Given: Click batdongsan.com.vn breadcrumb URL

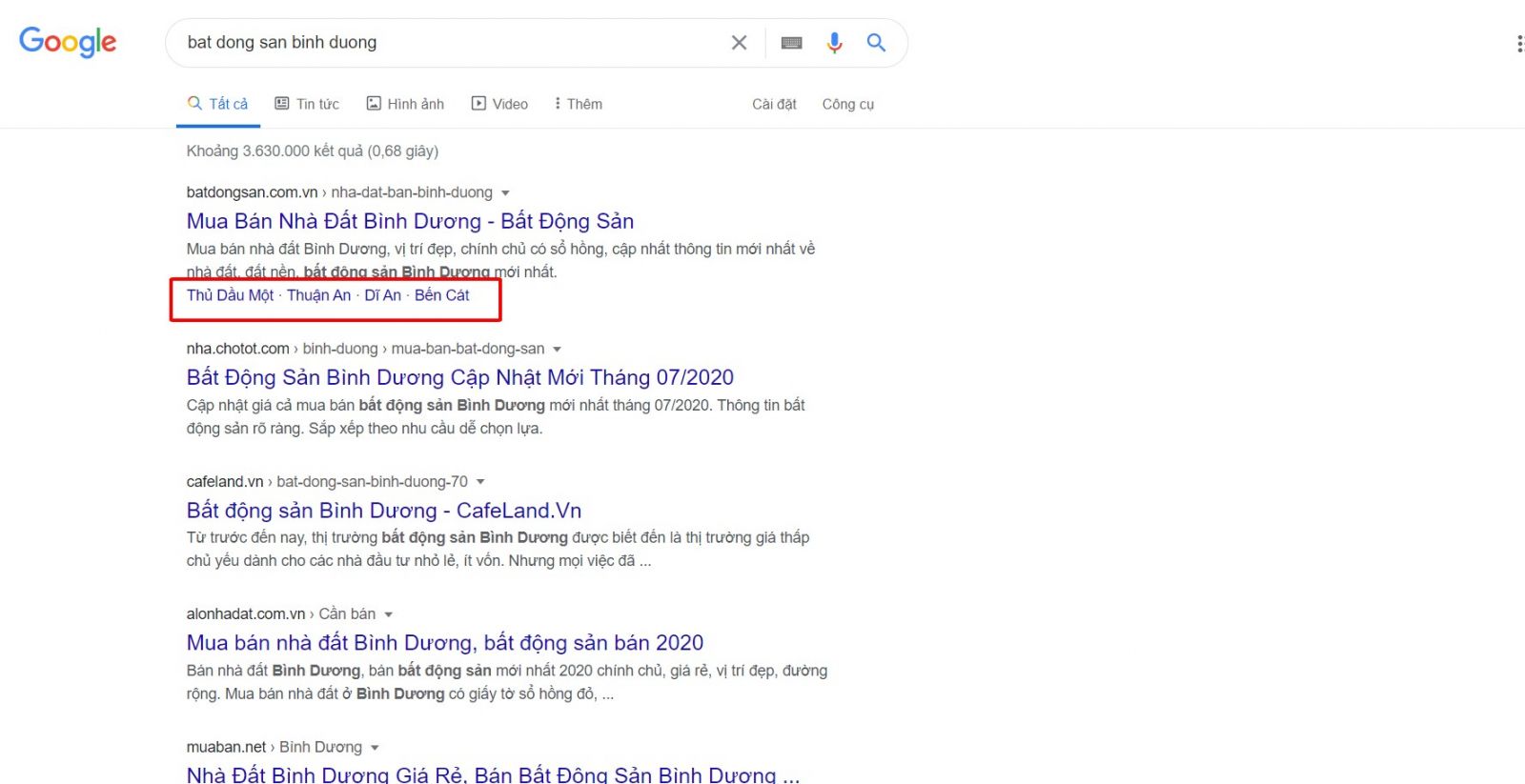Looking at the screenshot, I should point(339,192).
